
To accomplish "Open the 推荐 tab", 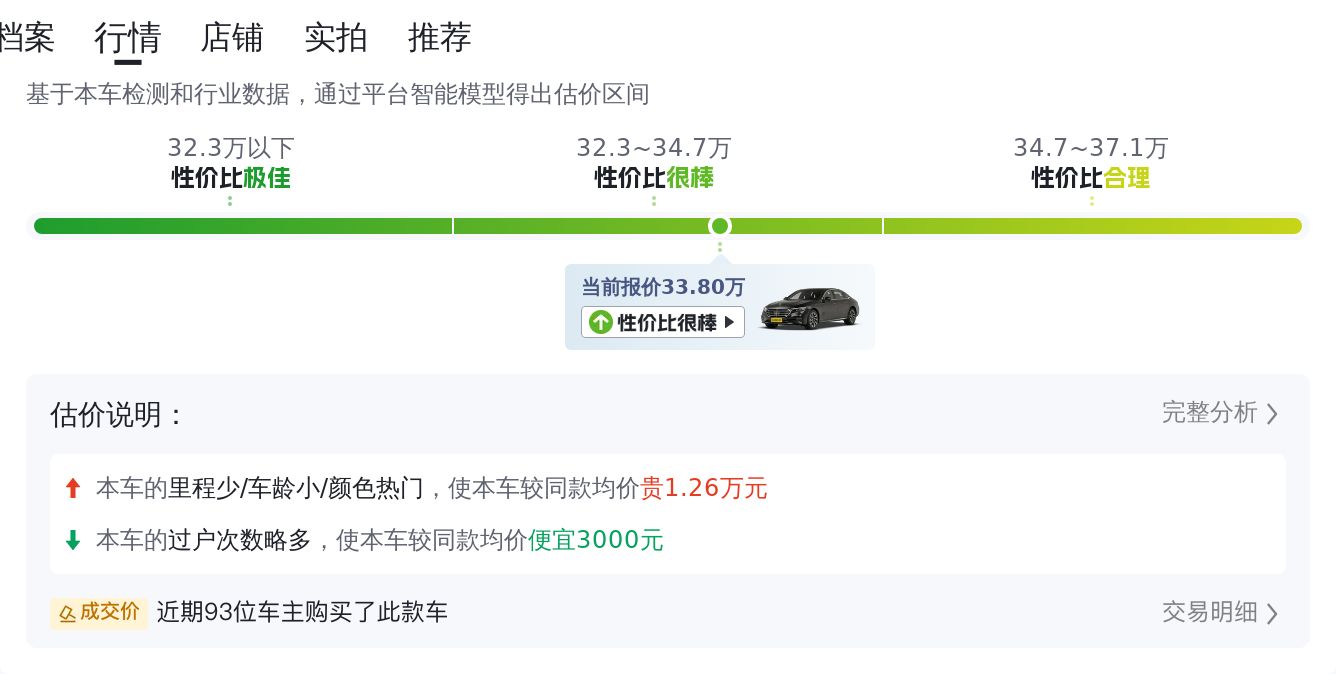I will [x=440, y=38].
